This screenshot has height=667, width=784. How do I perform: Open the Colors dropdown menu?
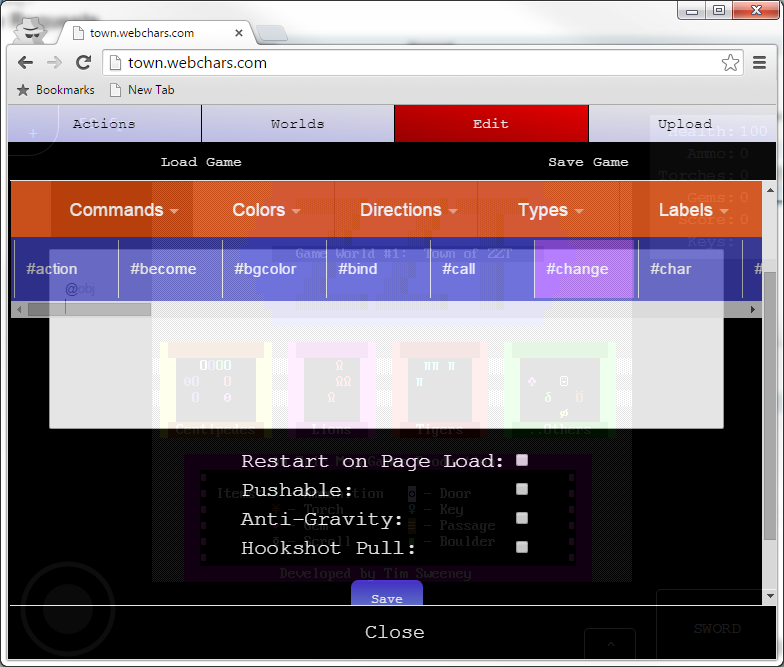tap(266, 210)
